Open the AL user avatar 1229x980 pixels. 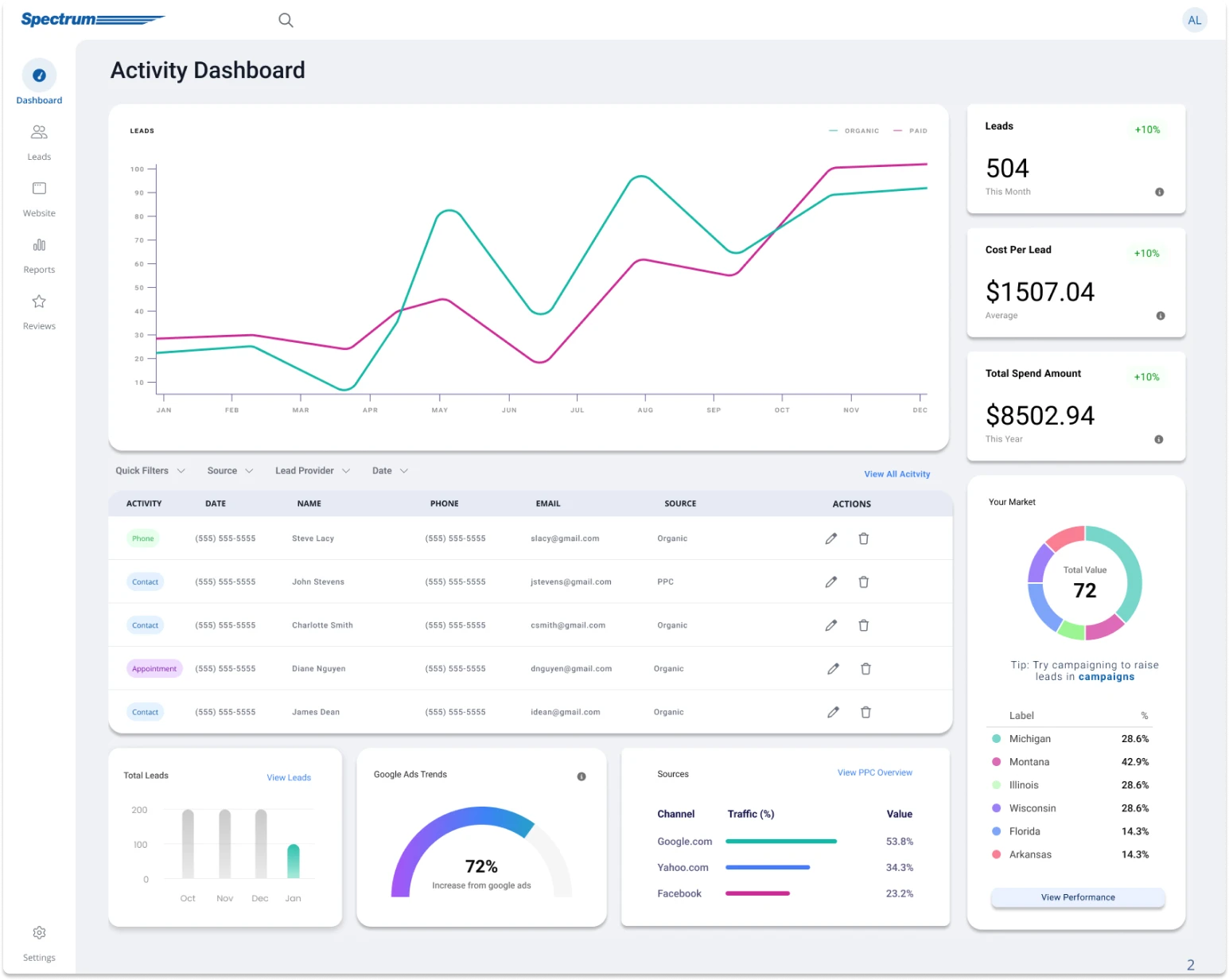coord(1194,21)
